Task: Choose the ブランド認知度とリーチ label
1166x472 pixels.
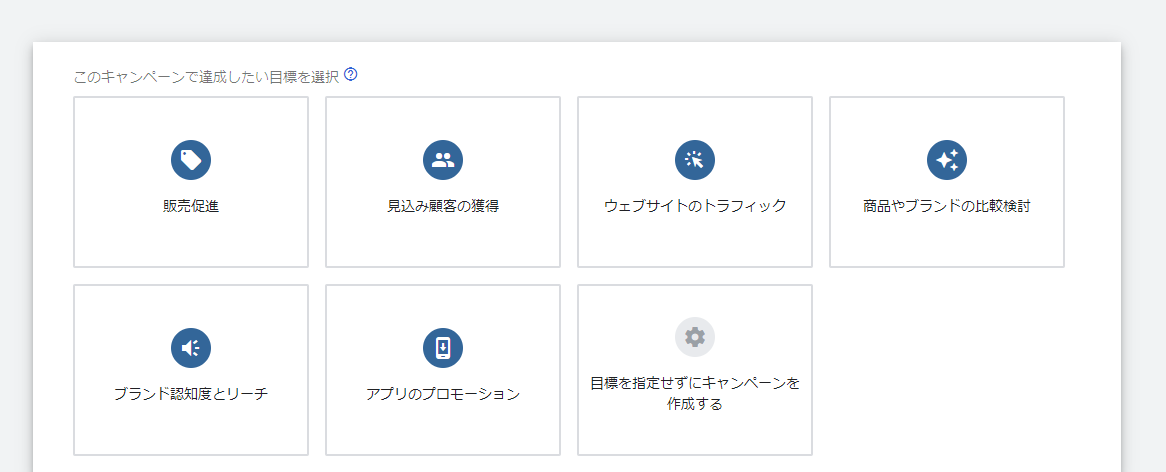Action: [191, 394]
